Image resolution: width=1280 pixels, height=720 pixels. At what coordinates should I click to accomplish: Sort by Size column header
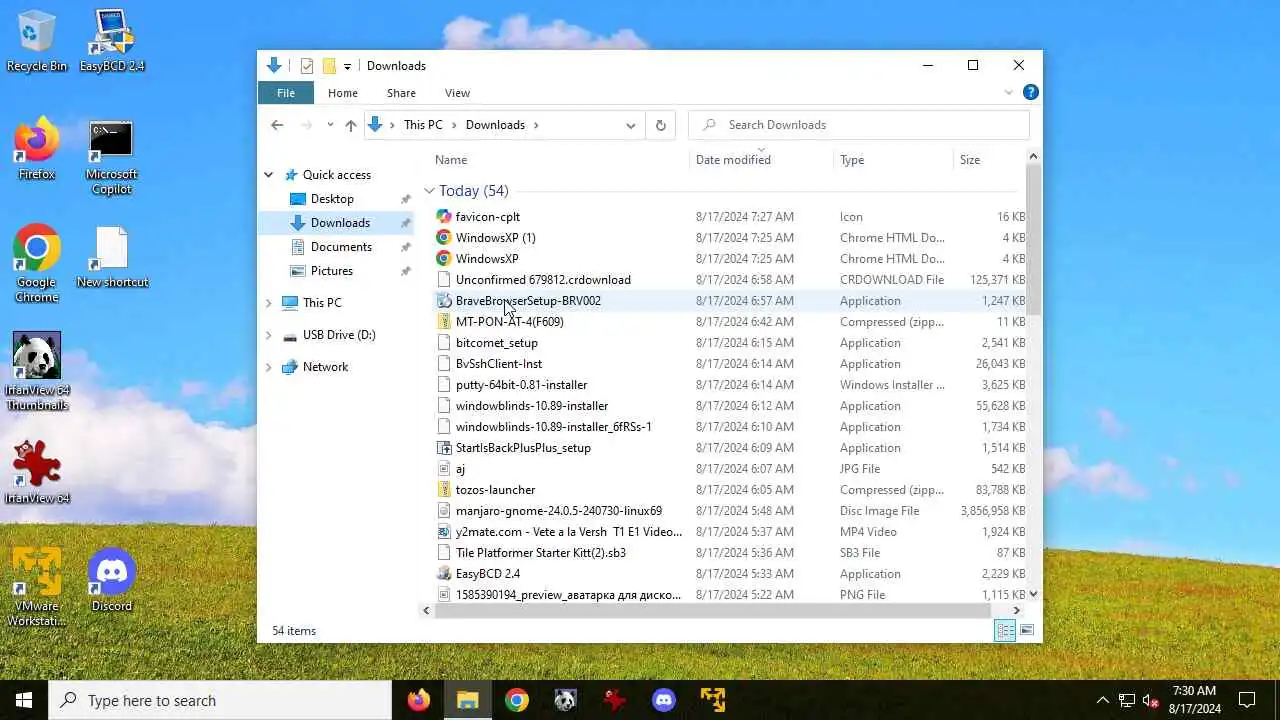click(989, 160)
